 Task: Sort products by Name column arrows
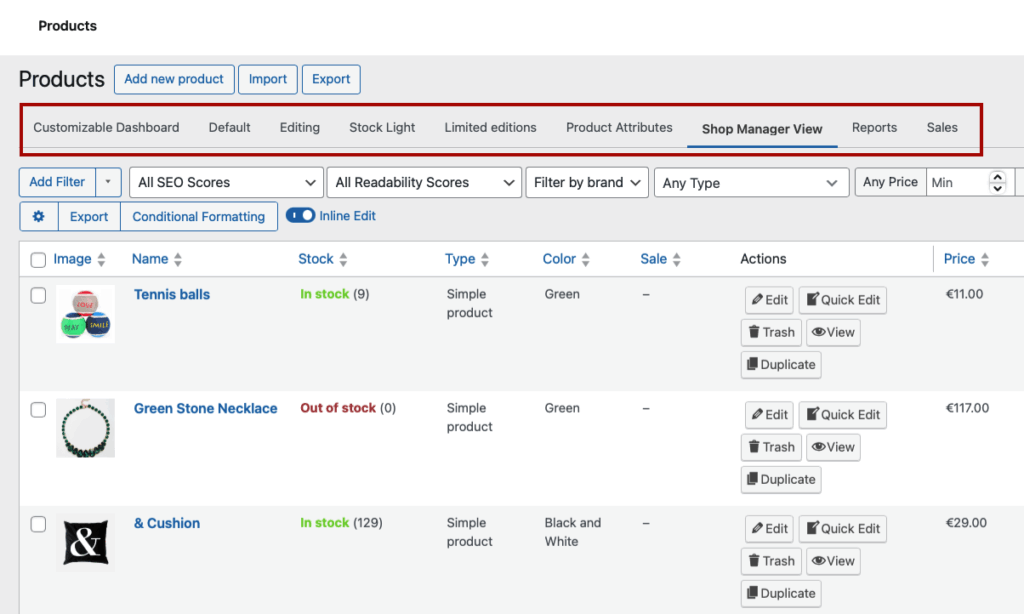tap(178, 260)
